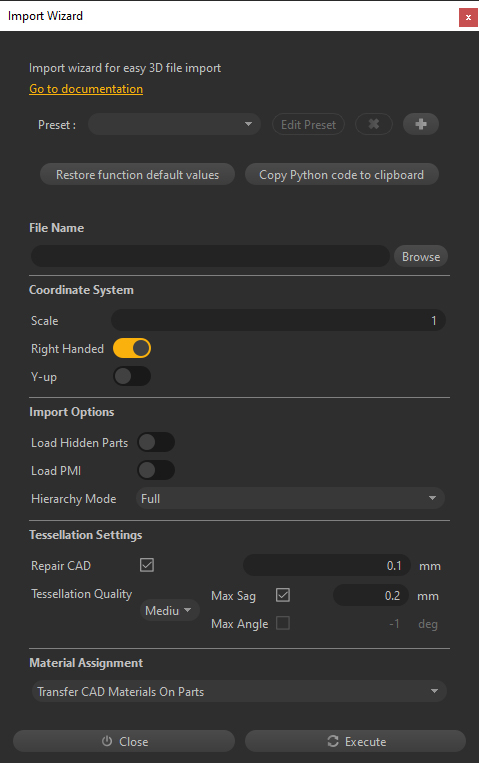Check the Max Angle checkbox
Image resolution: width=479 pixels, height=763 pixels.
click(x=283, y=623)
